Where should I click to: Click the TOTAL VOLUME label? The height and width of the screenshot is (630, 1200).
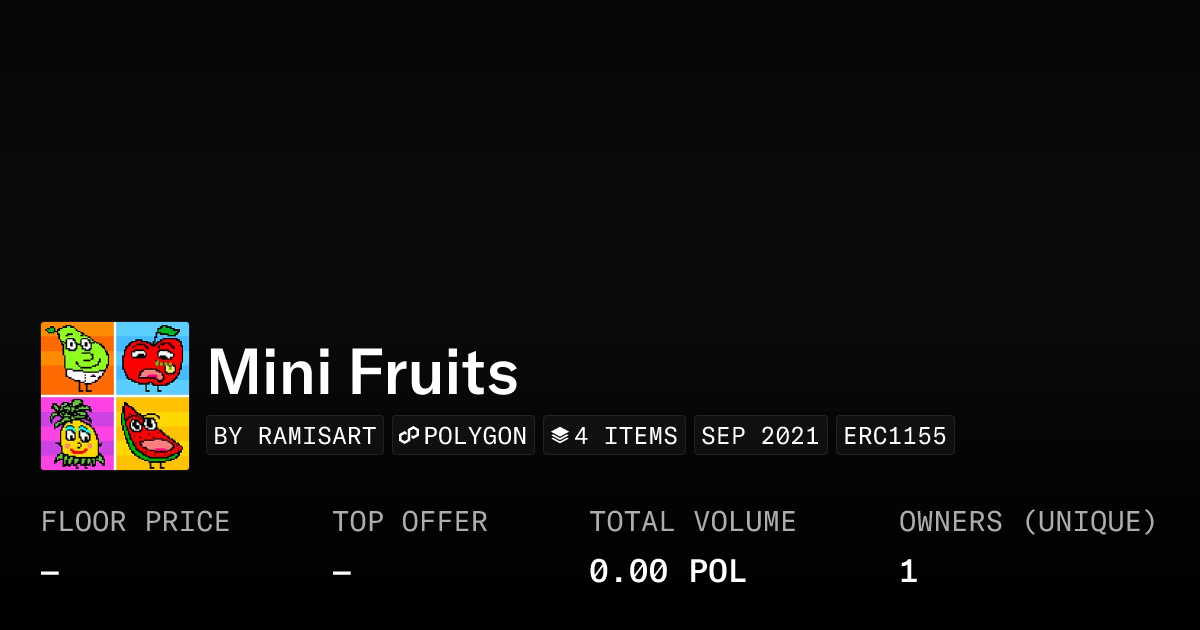point(693,522)
